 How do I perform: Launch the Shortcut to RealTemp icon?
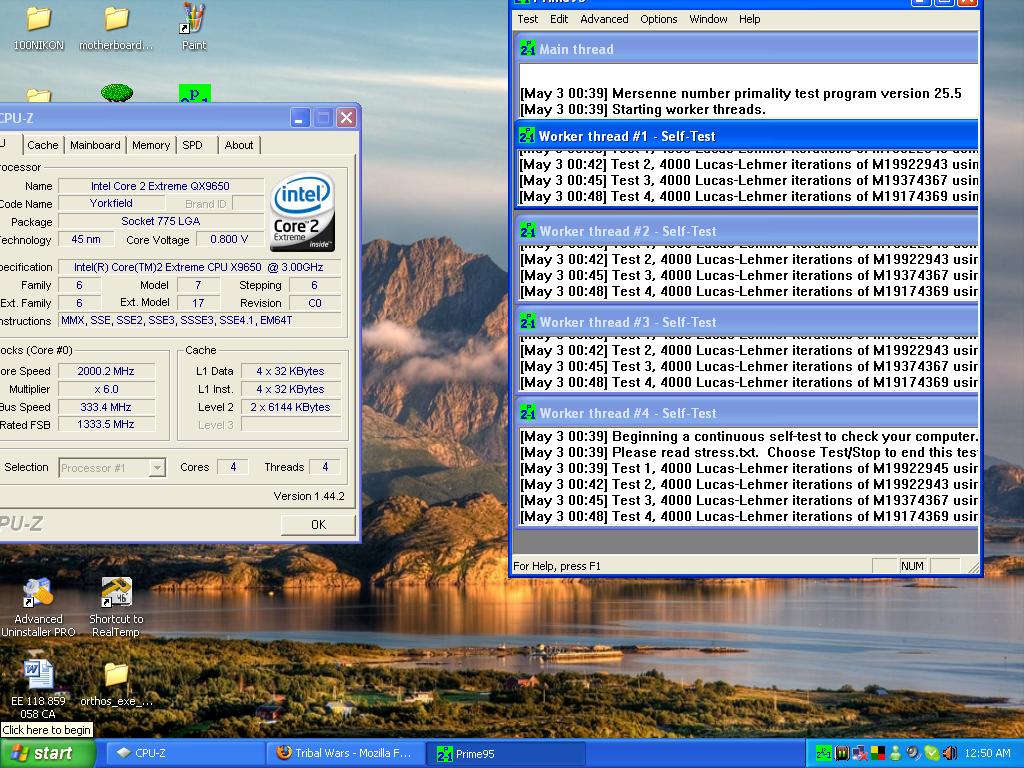click(116, 607)
